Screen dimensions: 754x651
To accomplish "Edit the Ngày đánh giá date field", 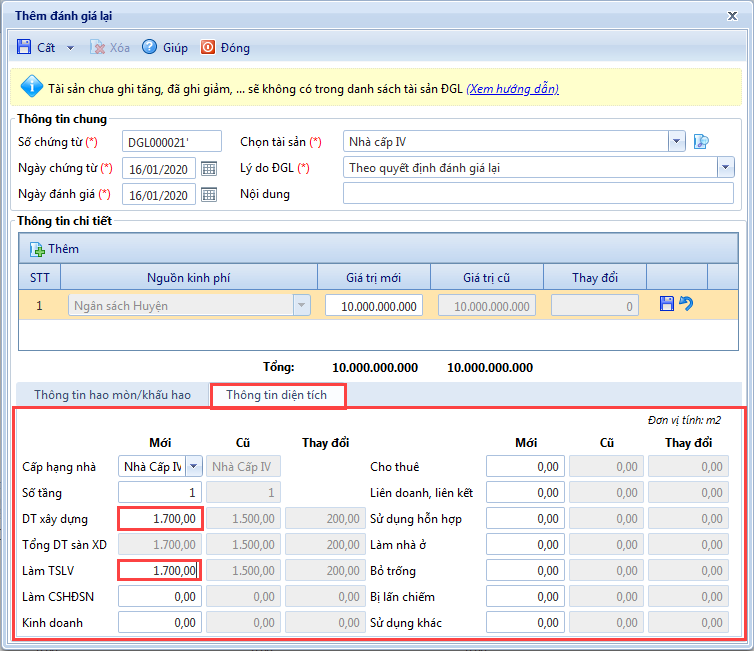I will [x=159, y=194].
